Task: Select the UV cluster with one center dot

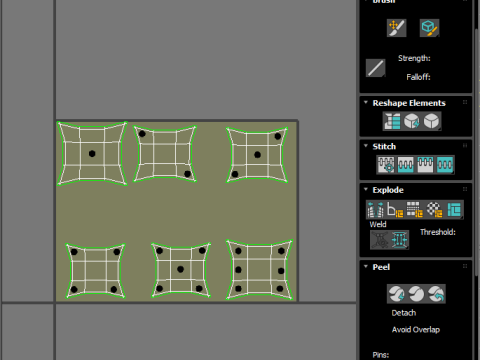Action: coord(92,153)
